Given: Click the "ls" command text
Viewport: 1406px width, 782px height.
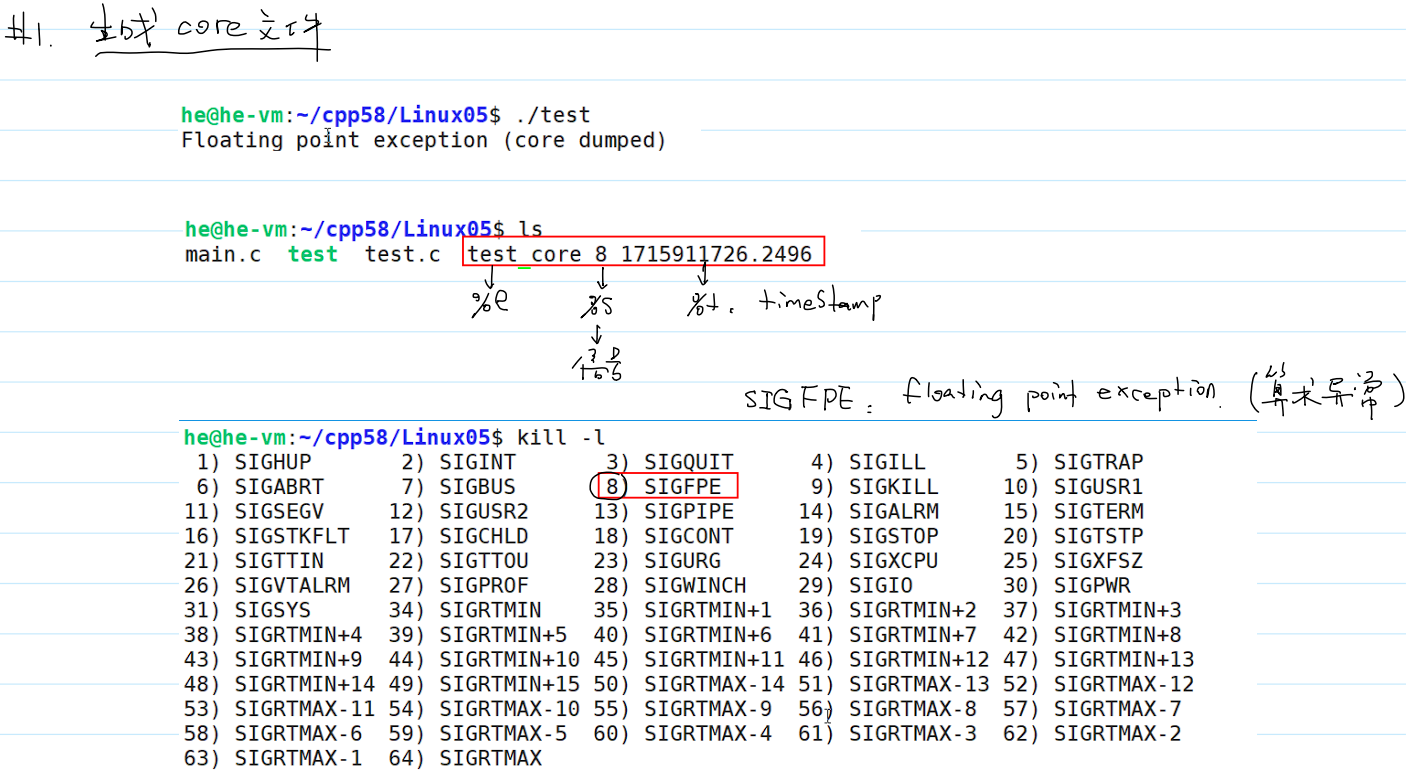Looking at the screenshot, I should 530,229.
